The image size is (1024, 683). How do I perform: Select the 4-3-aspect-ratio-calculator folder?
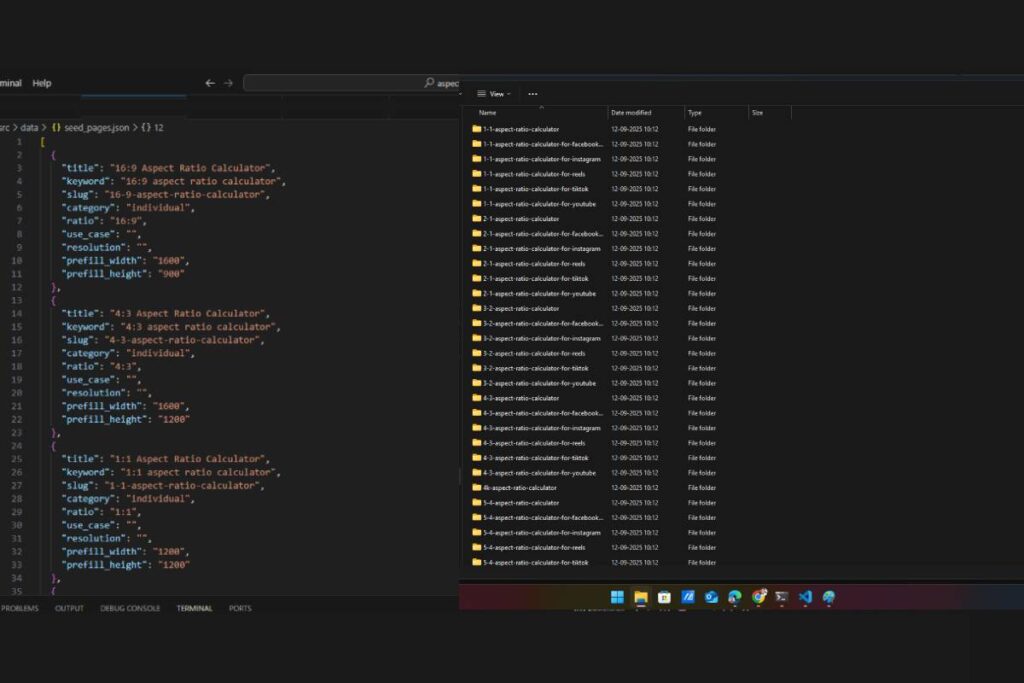click(520, 398)
